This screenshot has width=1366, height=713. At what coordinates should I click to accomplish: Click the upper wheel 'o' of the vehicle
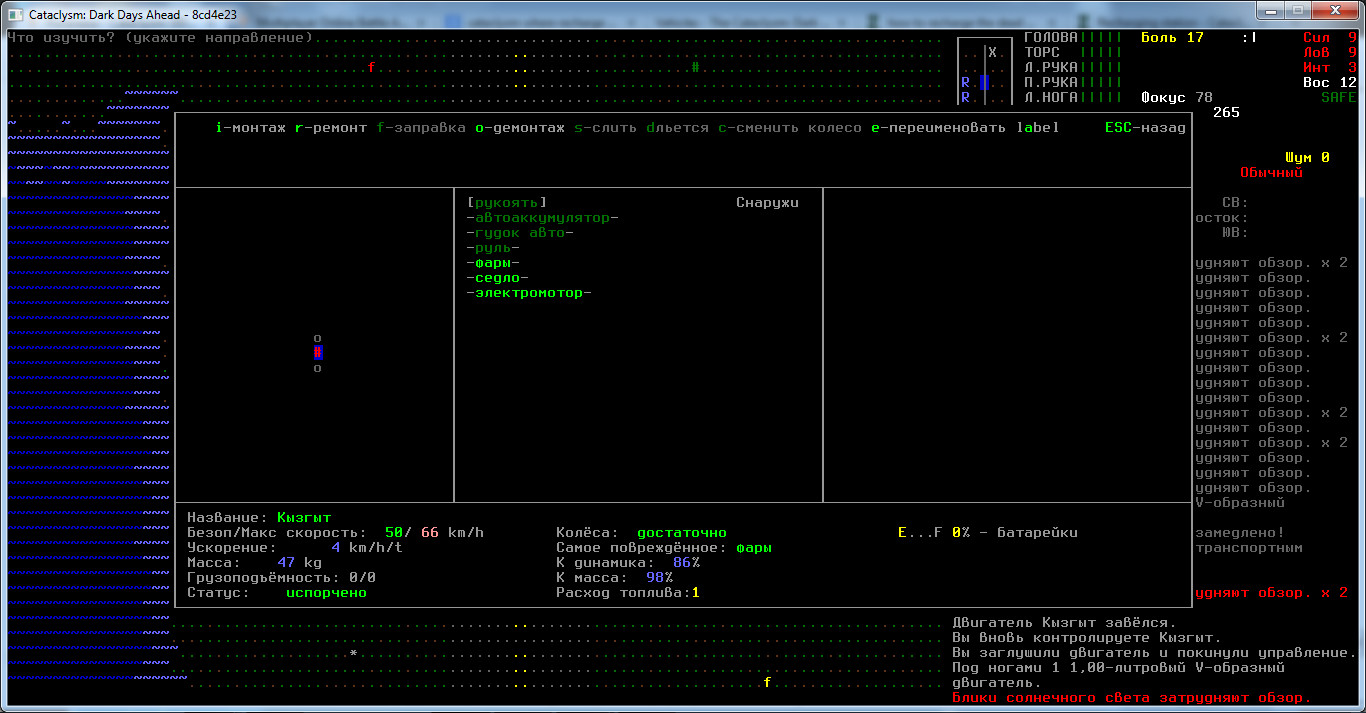tap(318, 338)
